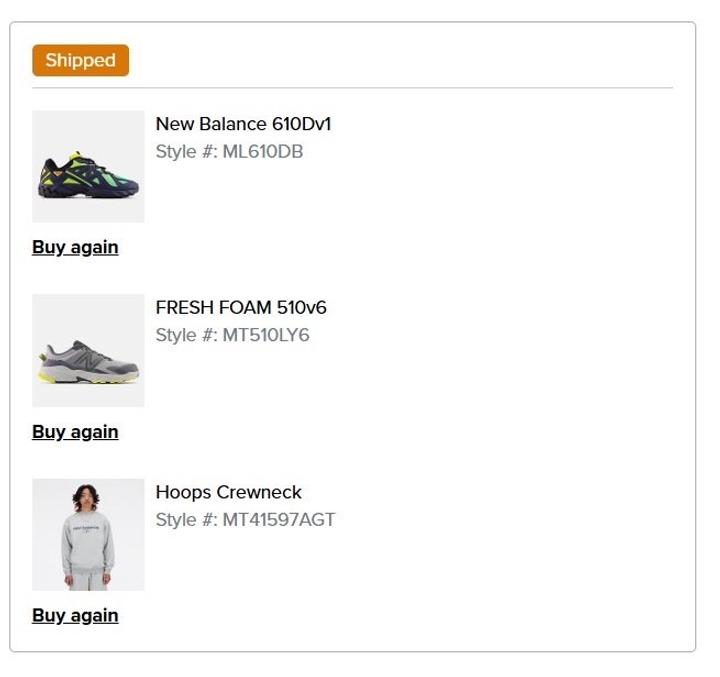The width and height of the screenshot is (720, 677).
Task: Select the style code MT510LY6
Action: pos(266,335)
